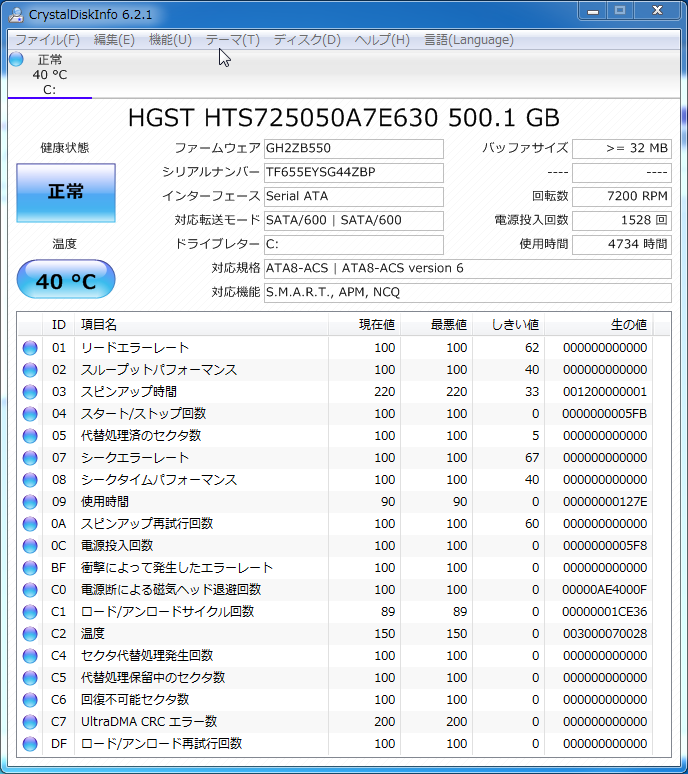Open the 言語(Language) menu
The image size is (688, 774).
point(469,39)
